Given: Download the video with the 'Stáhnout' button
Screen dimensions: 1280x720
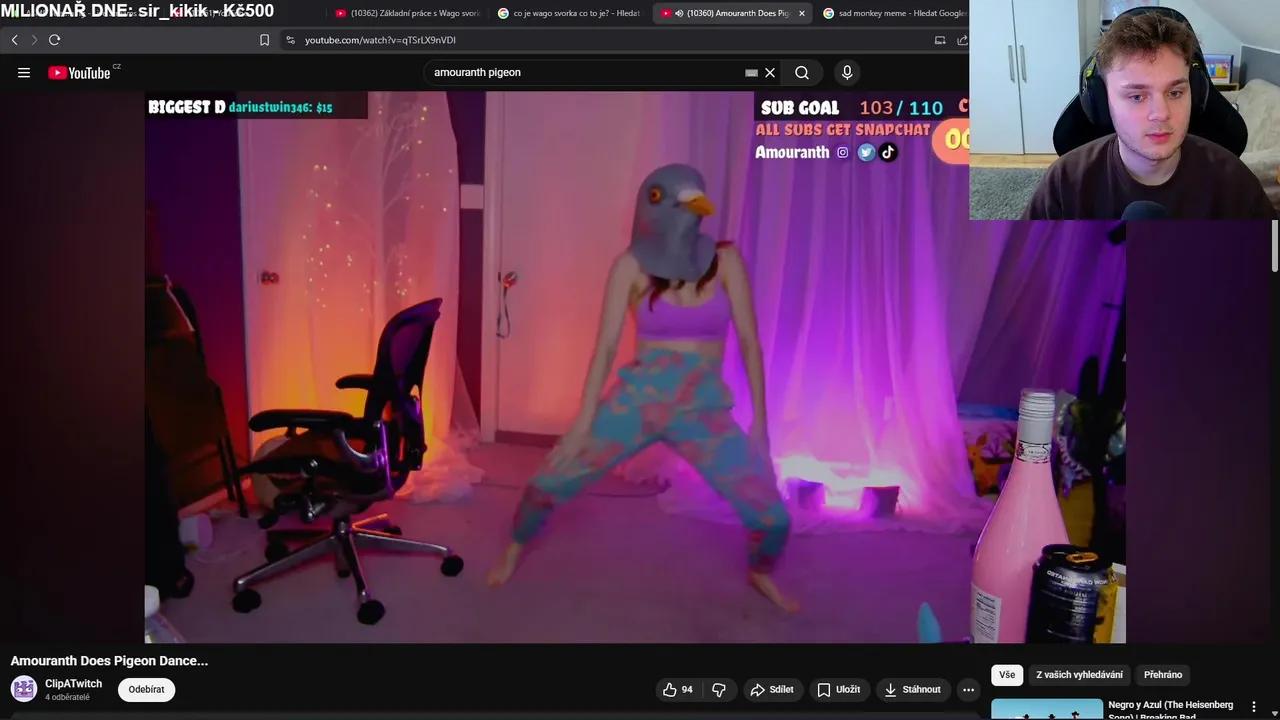Looking at the screenshot, I should coord(912,689).
